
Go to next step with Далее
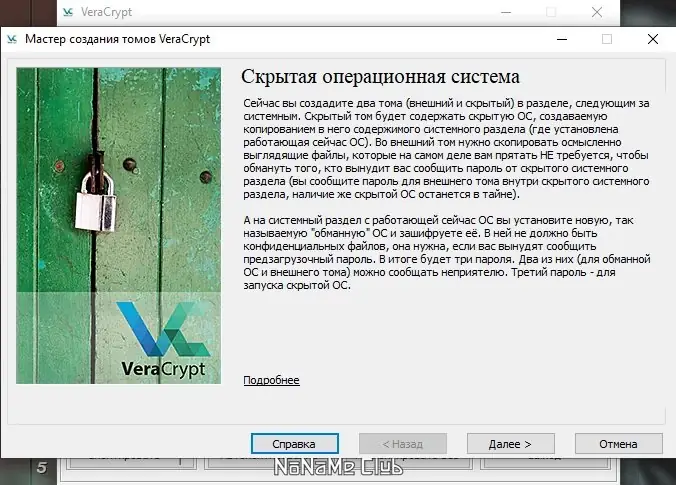tap(510, 444)
